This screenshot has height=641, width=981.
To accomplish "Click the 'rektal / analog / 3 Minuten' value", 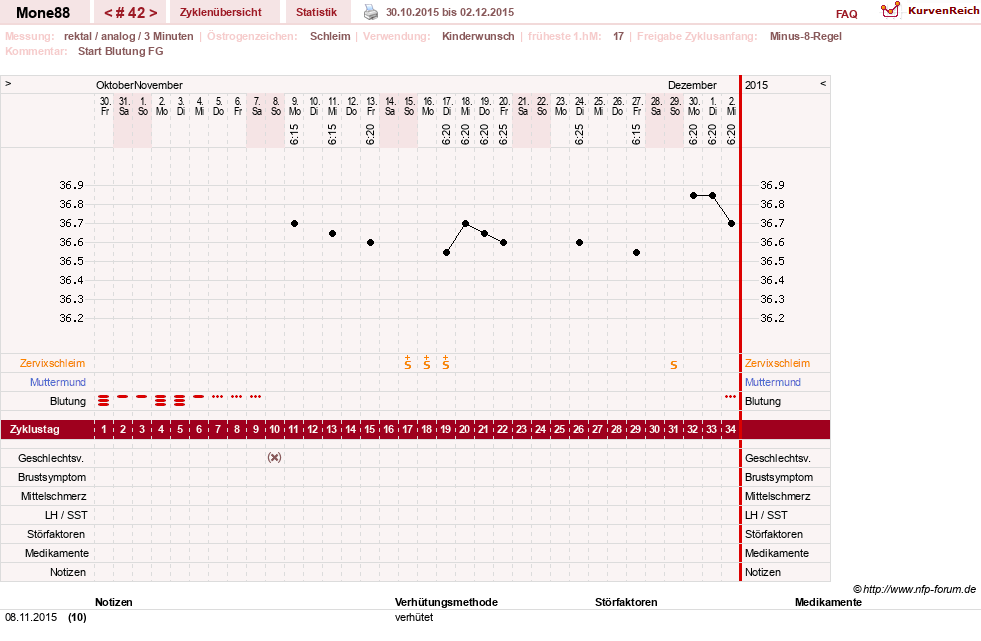I will (x=128, y=36).
